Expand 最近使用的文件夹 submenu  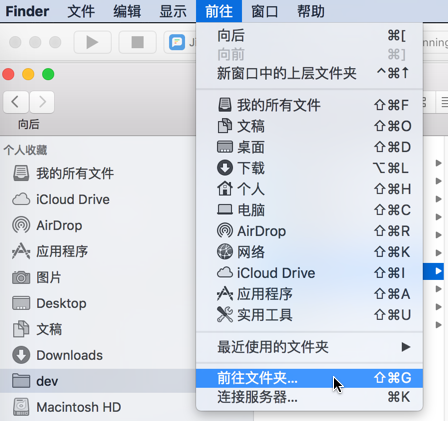point(309,347)
